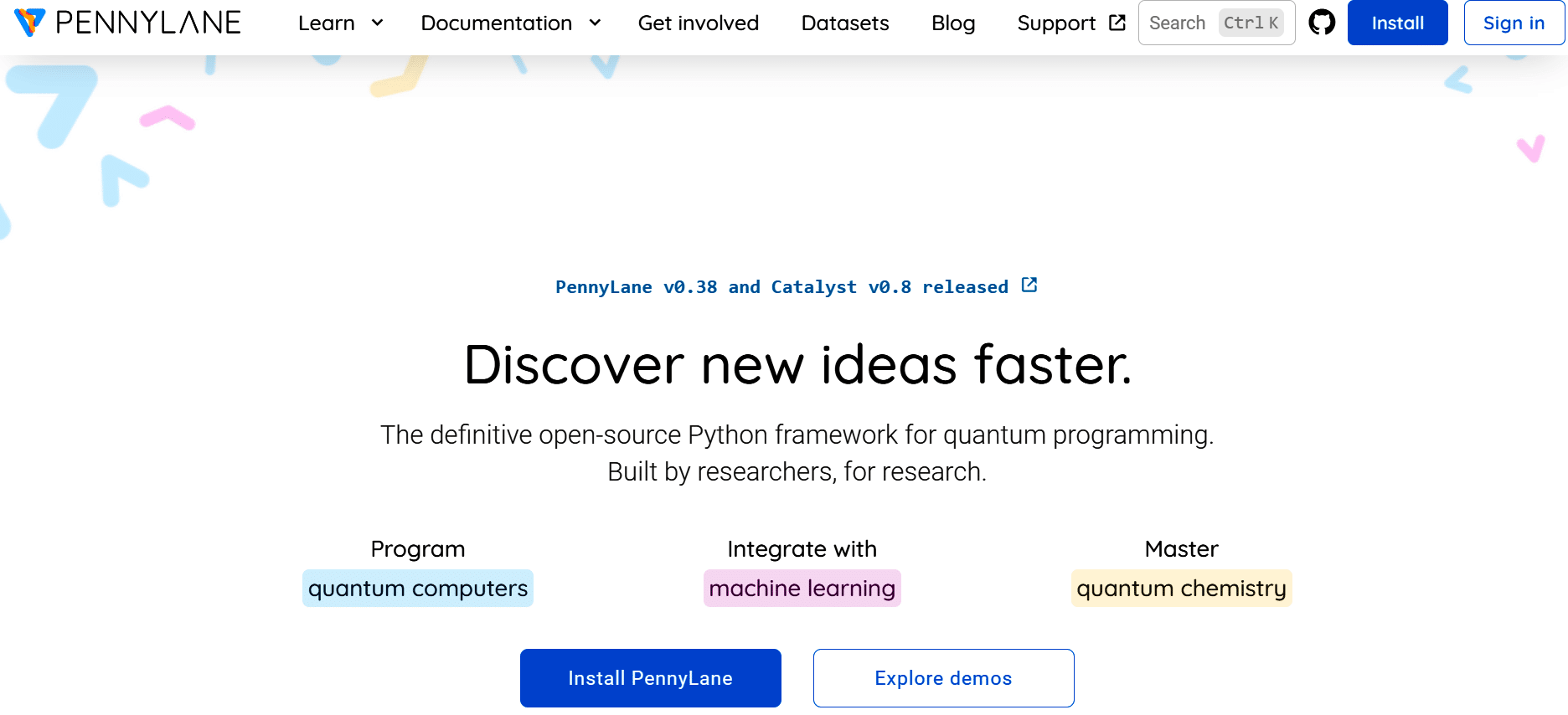Select the machine learning highlighted tag
Viewport: 1568px width, 715px height.
coord(802,589)
